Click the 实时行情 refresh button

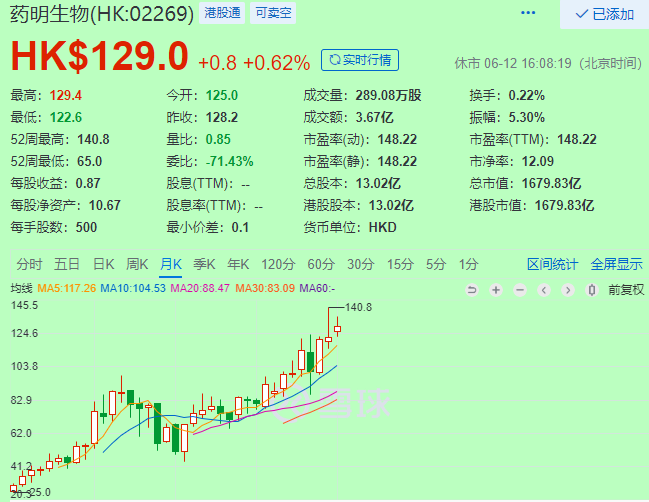pos(360,60)
